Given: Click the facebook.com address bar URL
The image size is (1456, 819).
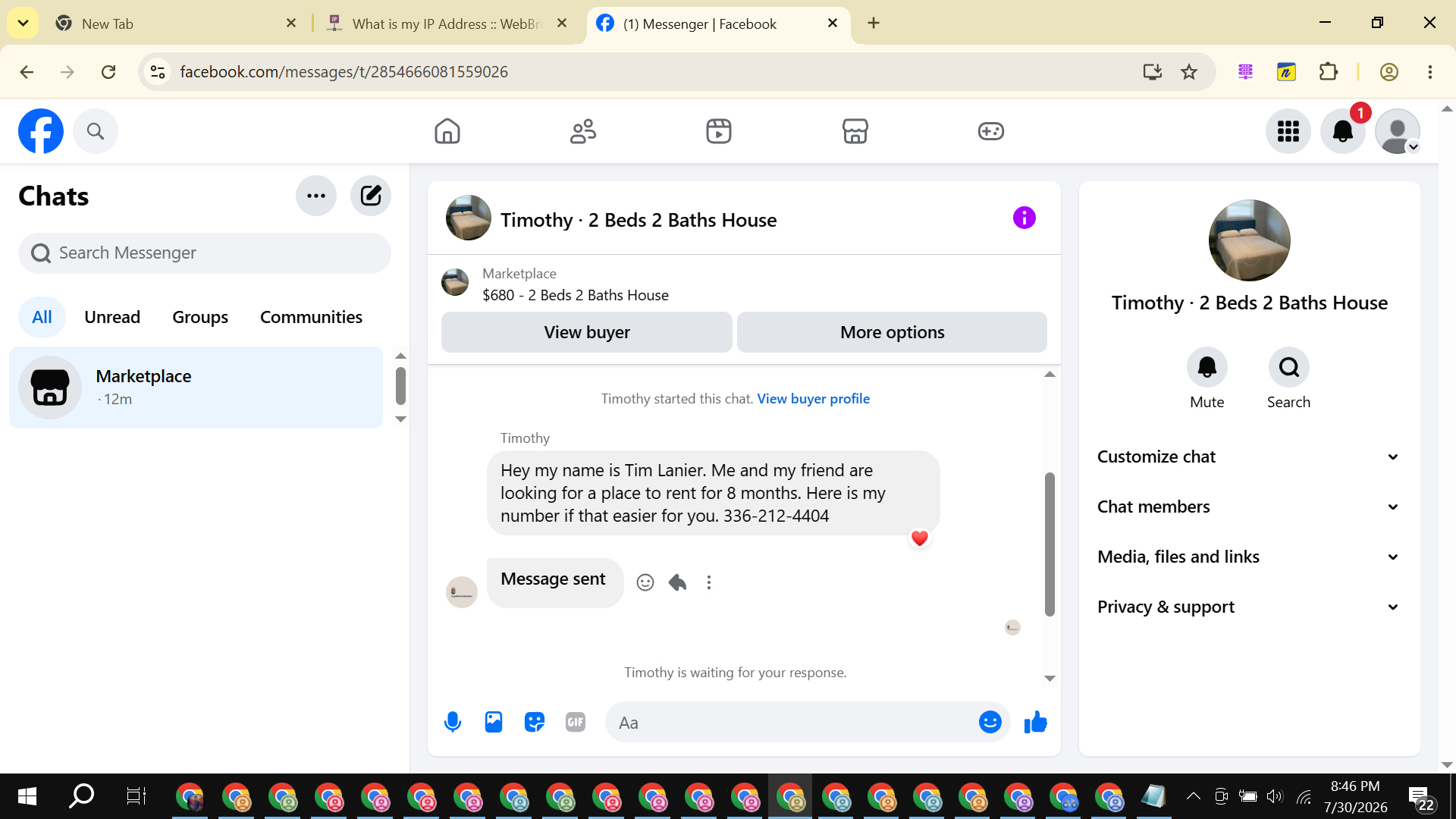Looking at the screenshot, I should pos(344,72).
